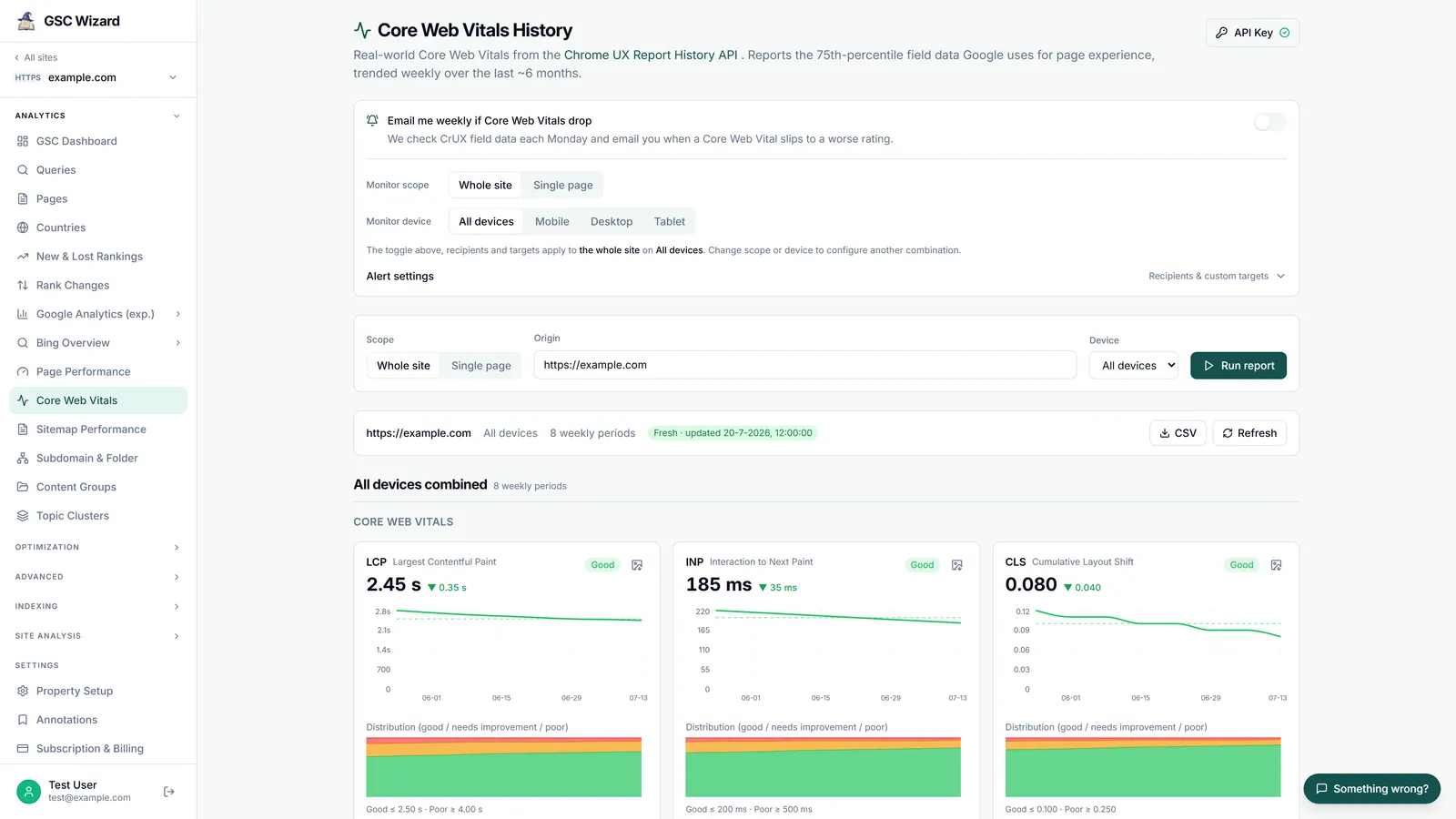Image resolution: width=1456 pixels, height=819 pixels.
Task: Open the Queries page
Action: [x=98, y=170]
